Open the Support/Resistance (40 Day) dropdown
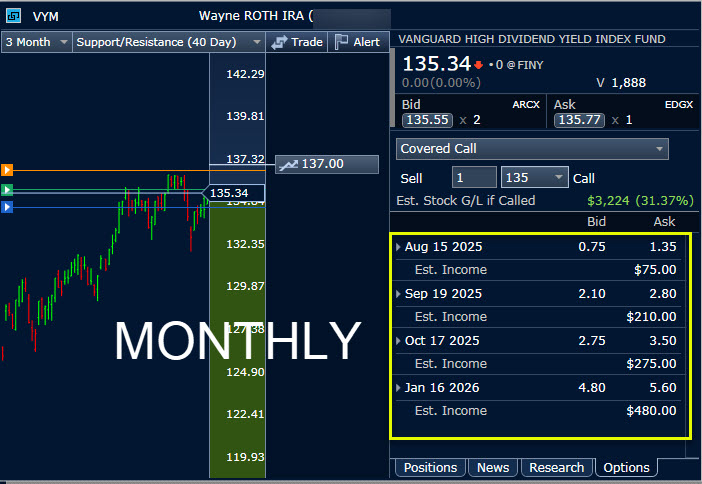This screenshot has height=484, width=702. [x=168, y=42]
